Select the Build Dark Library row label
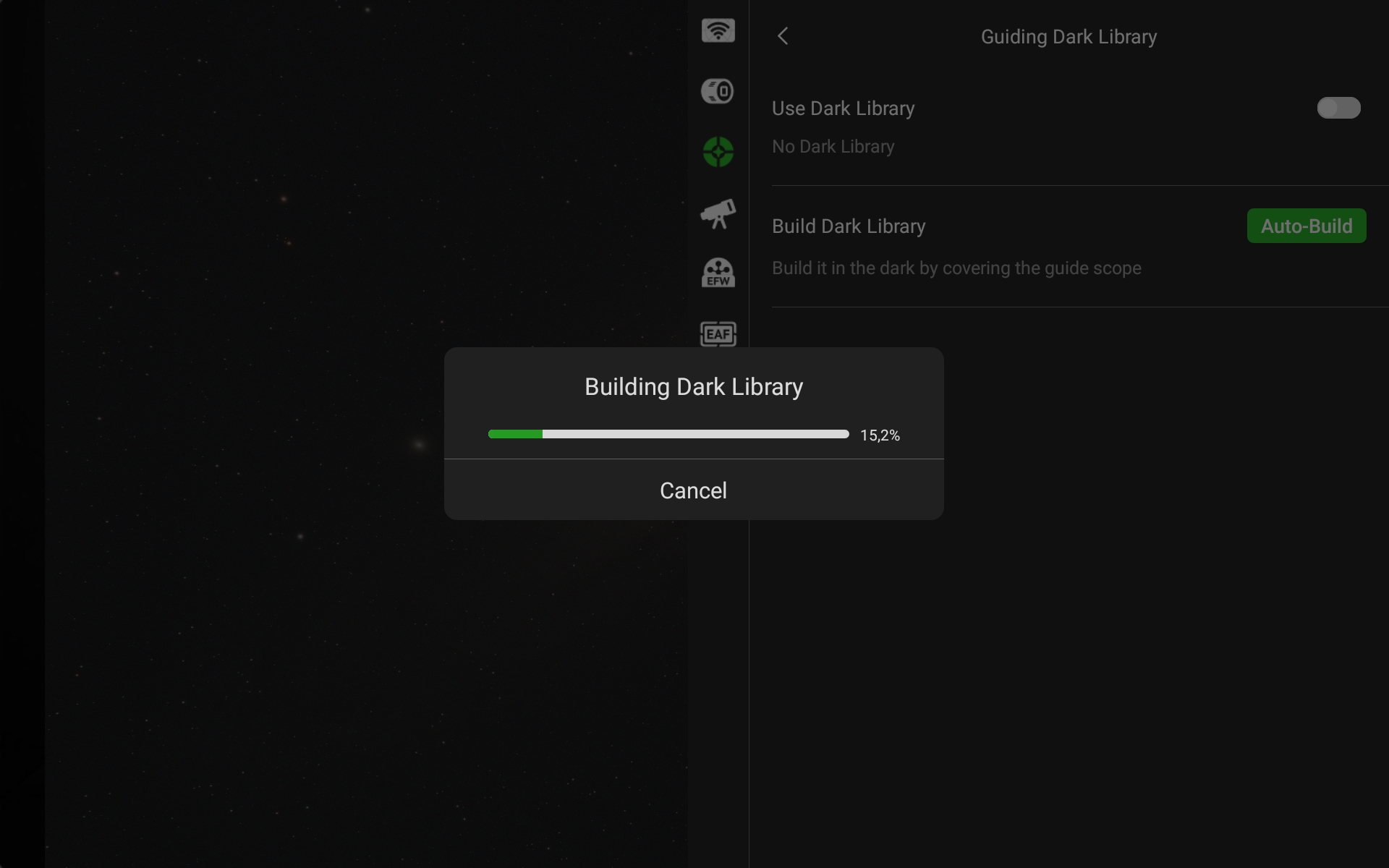 (848, 226)
